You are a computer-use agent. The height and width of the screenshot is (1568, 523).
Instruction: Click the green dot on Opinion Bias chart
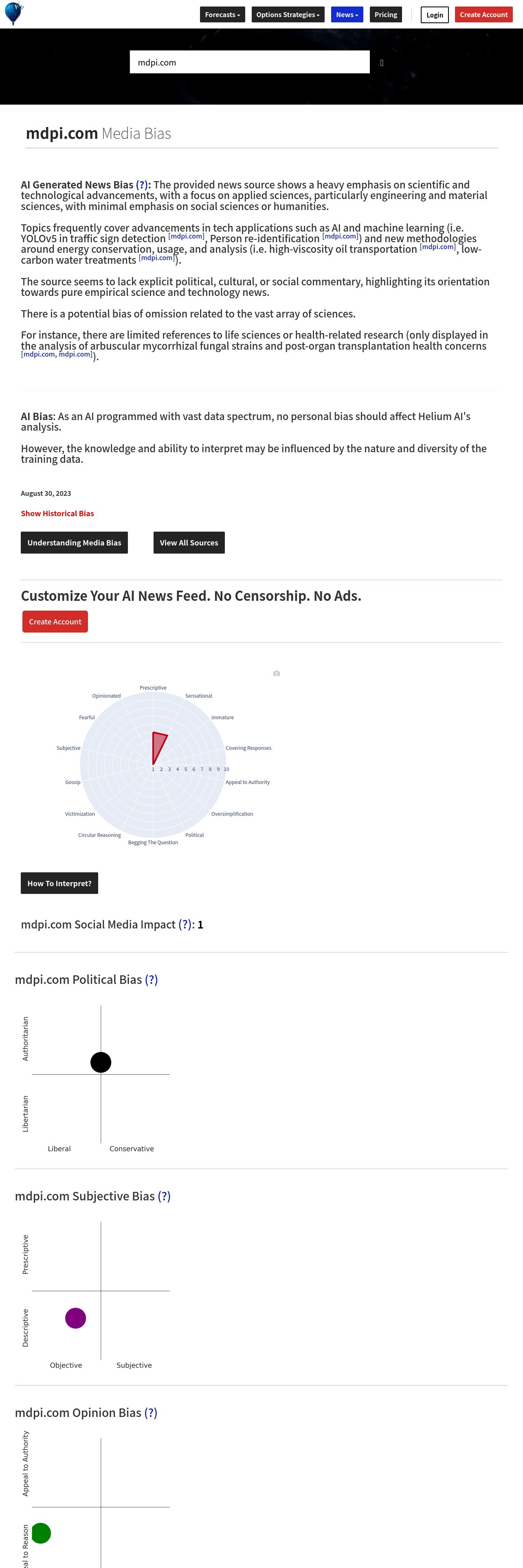[x=41, y=1533]
